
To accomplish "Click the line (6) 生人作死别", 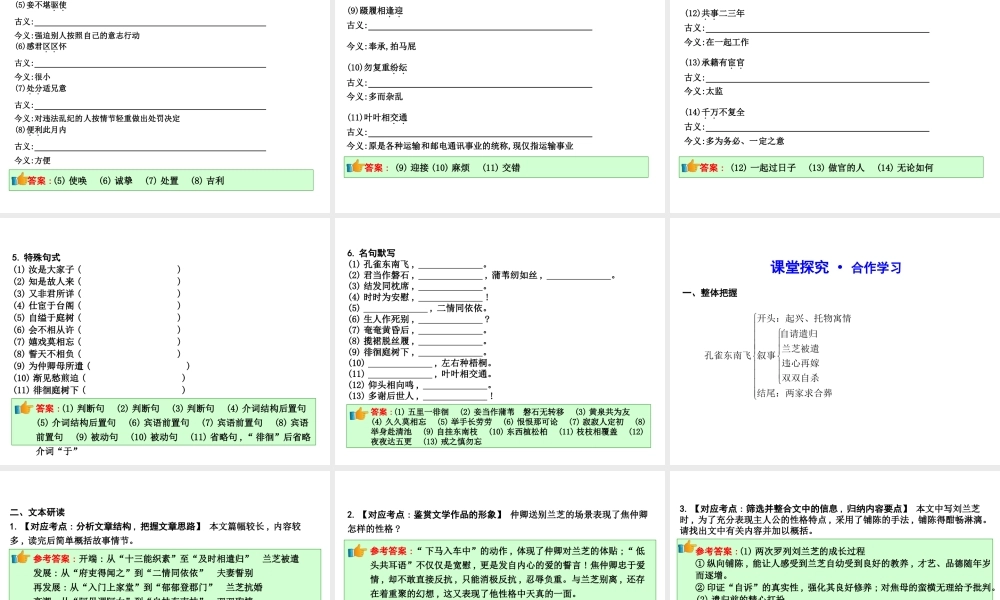I will click(x=419, y=319).
